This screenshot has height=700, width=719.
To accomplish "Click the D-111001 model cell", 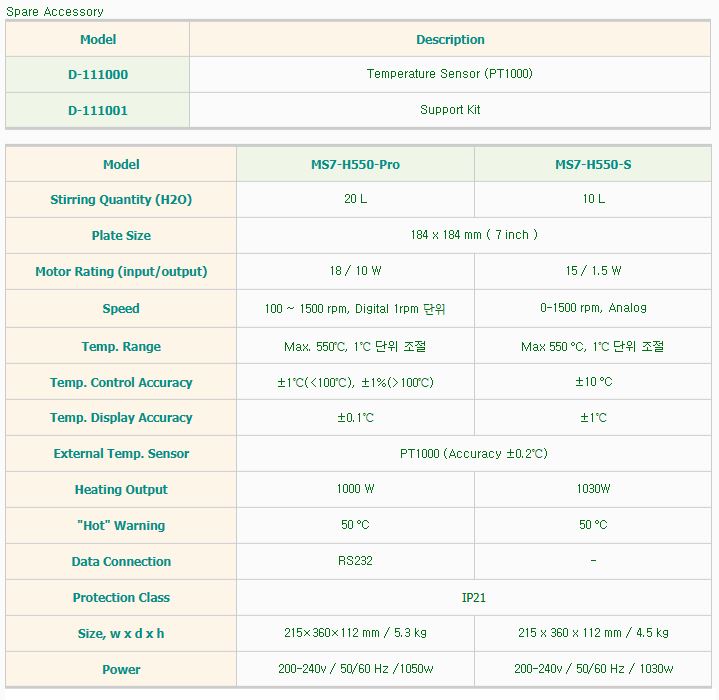I will click(x=98, y=110).
